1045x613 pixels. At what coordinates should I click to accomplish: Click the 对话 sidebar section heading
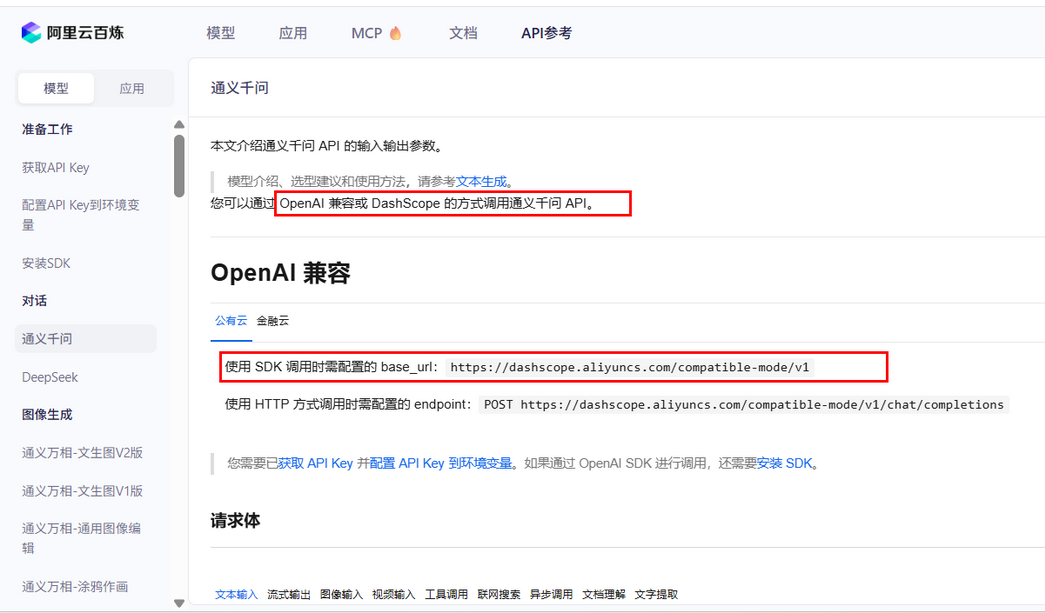click(x=34, y=301)
